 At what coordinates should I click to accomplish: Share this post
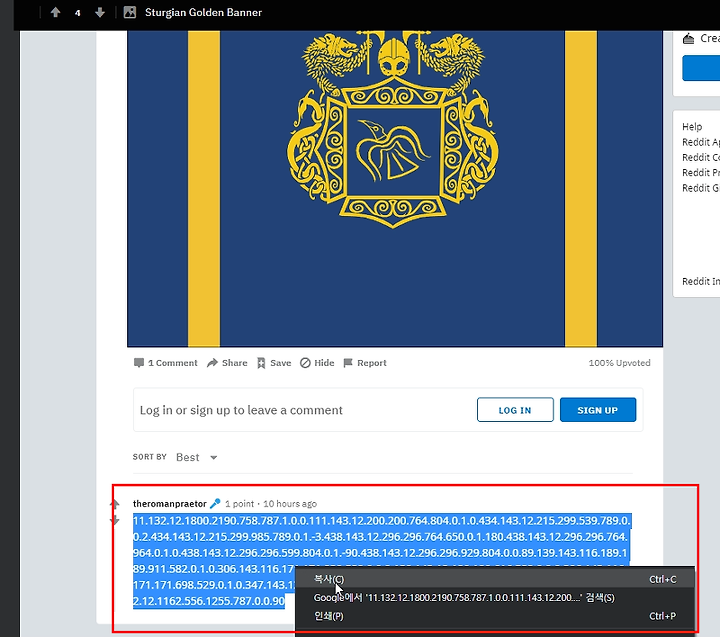(227, 363)
